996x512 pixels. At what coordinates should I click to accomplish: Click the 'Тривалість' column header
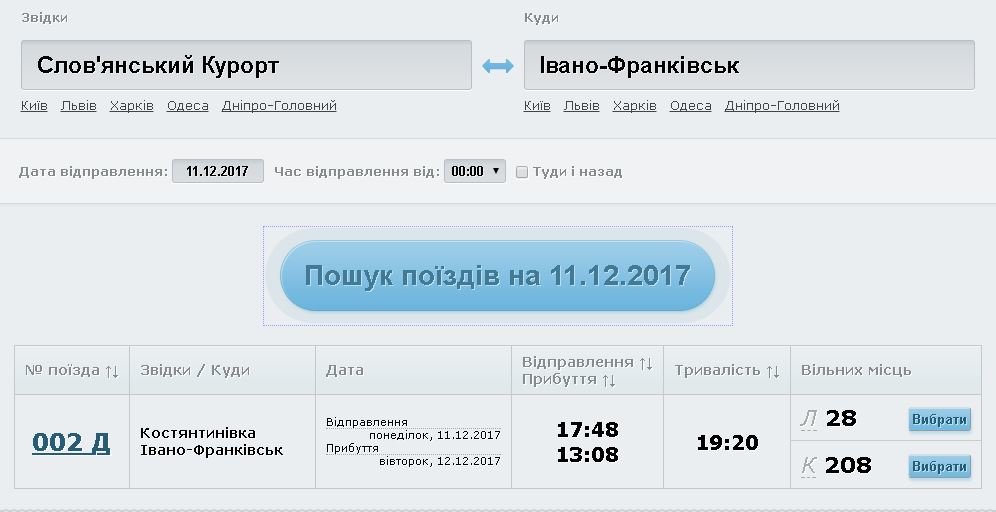point(717,370)
